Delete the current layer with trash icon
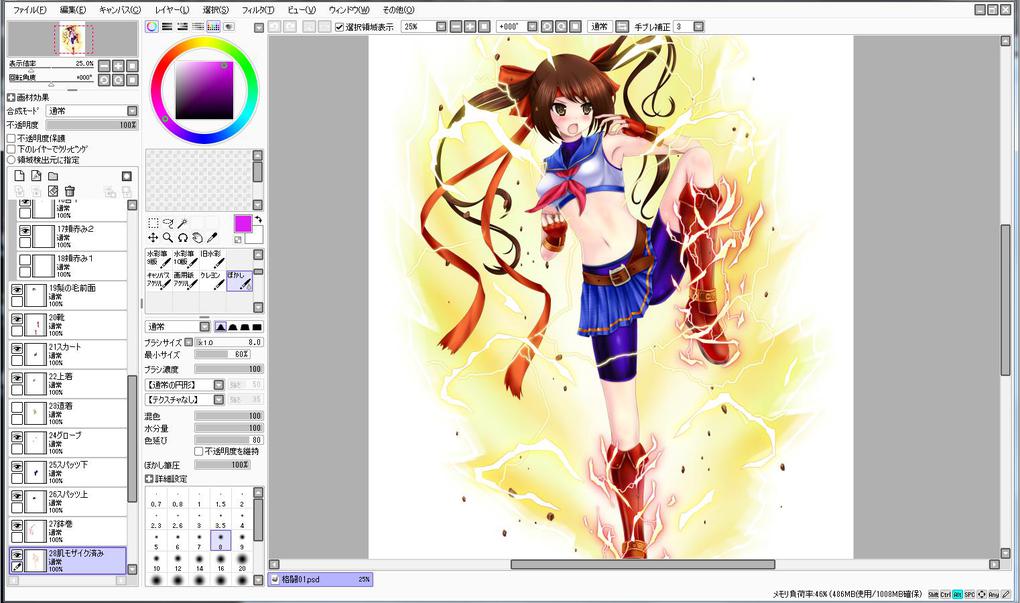The image size is (1020, 603). [70, 191]
